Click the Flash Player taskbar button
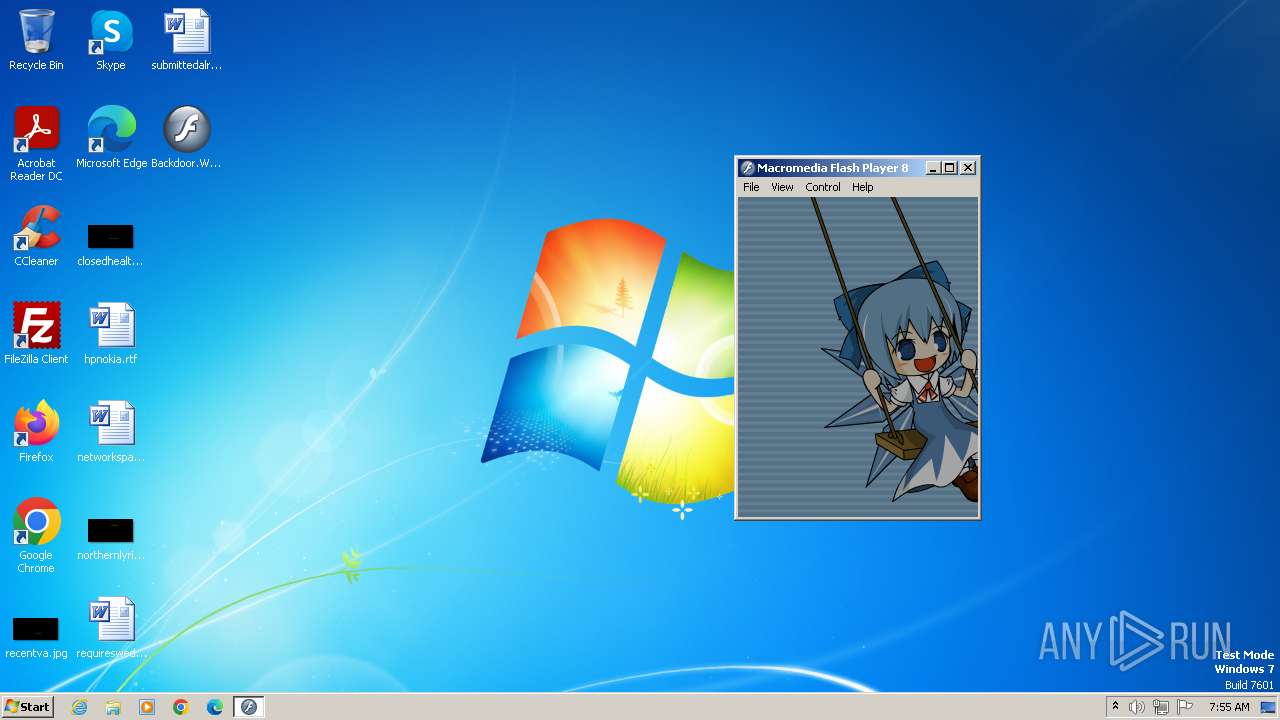The image size is (1280, 720). point(249,707)
